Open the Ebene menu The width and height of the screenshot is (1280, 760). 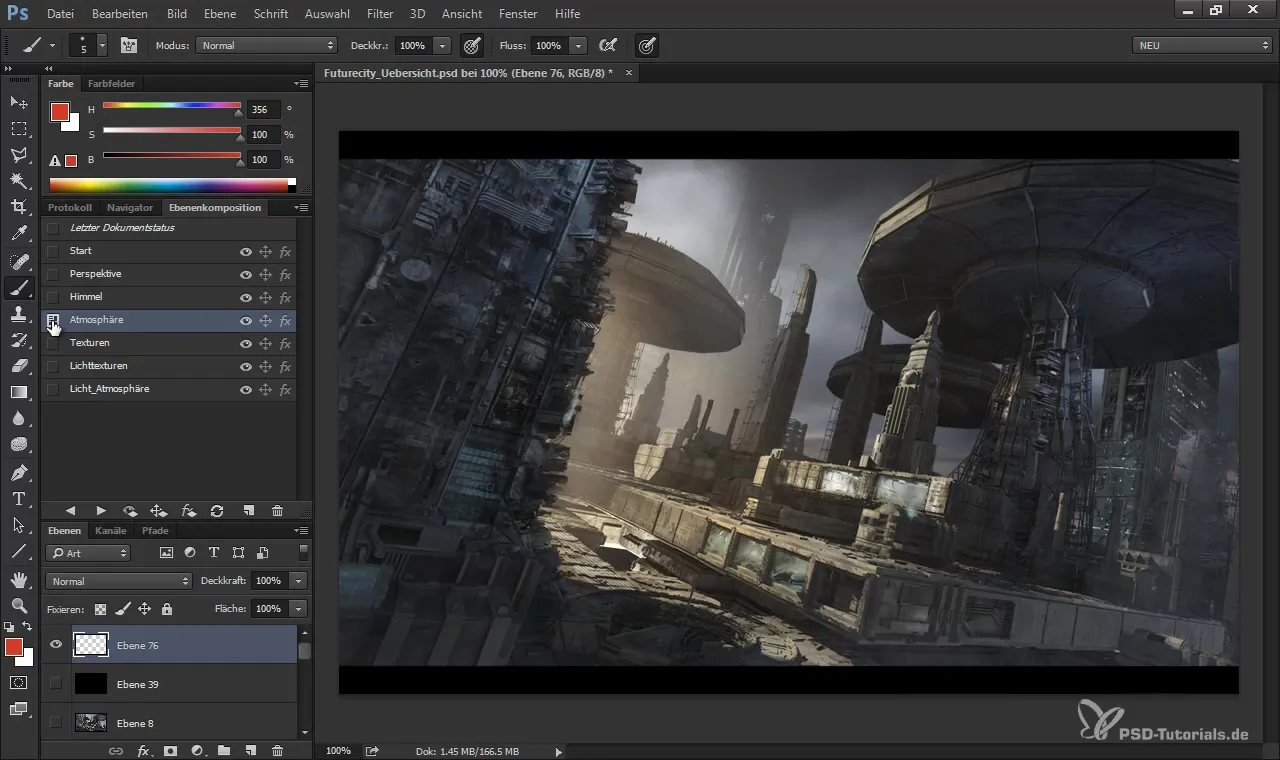[220, 14]
